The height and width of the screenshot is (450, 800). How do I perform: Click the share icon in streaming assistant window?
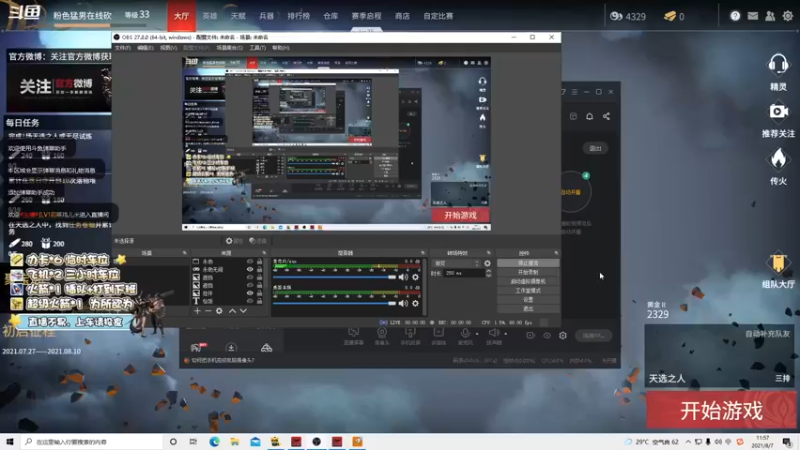coord(606,116)
